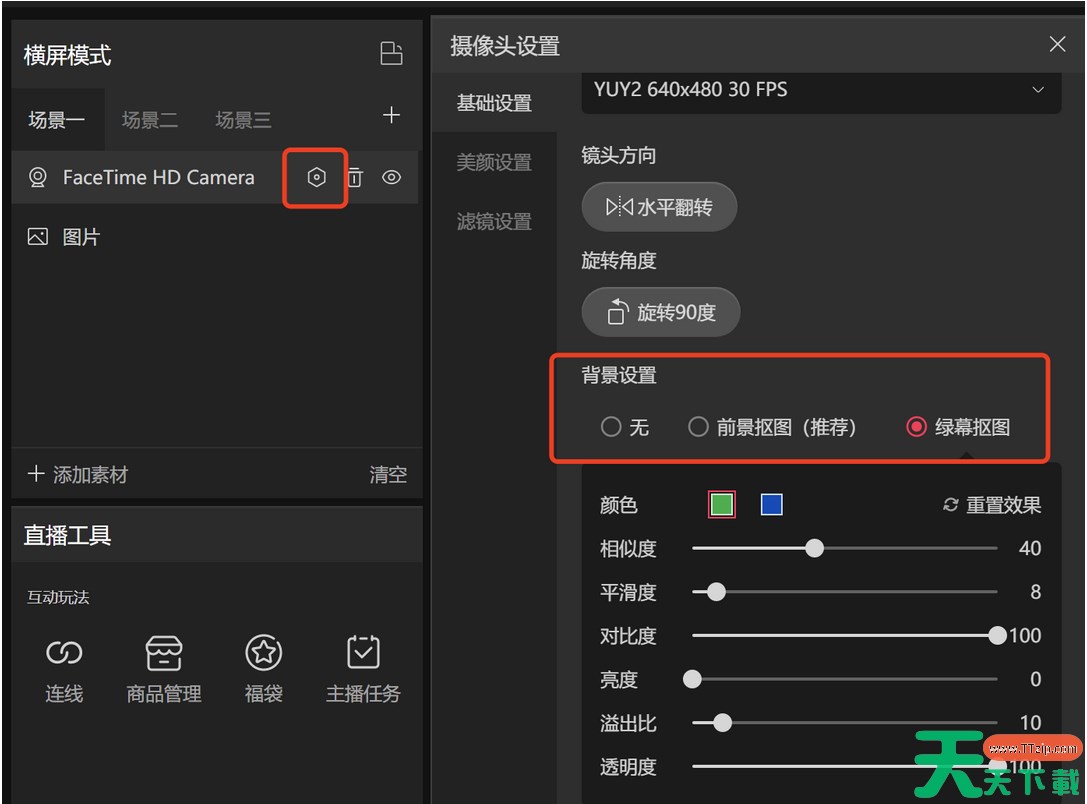Switch to 场景二 scene tab

point(150,120)
